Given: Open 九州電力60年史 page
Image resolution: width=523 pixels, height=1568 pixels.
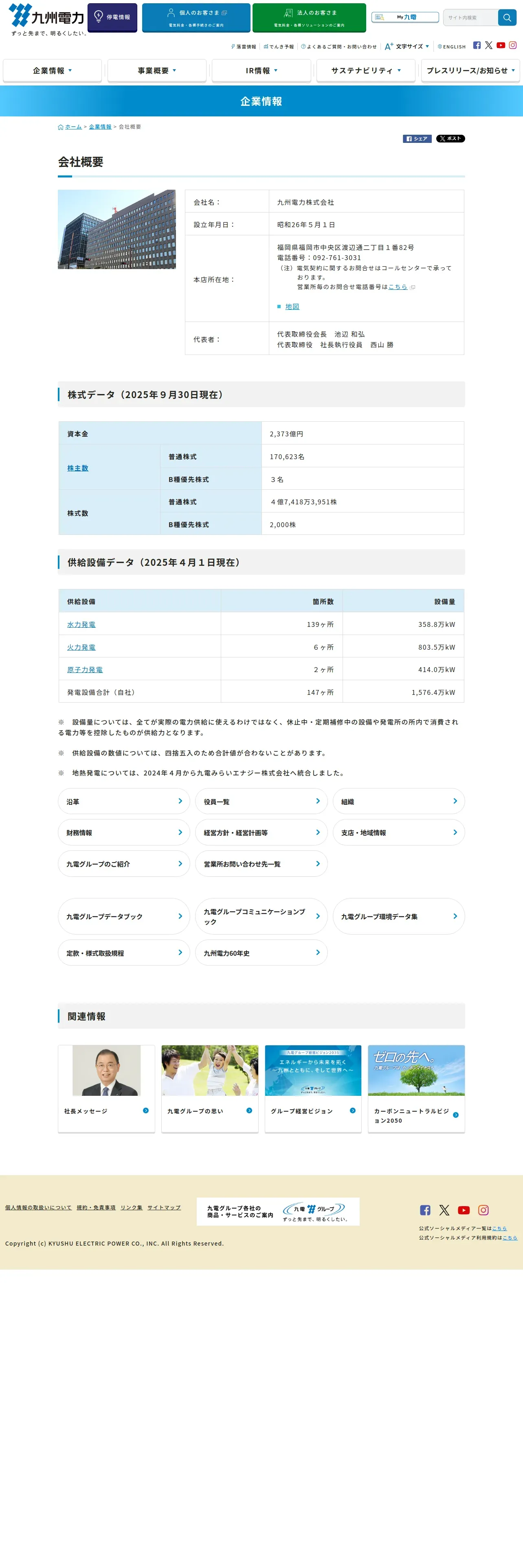Looking at the screenshot, I should [261, 953].
